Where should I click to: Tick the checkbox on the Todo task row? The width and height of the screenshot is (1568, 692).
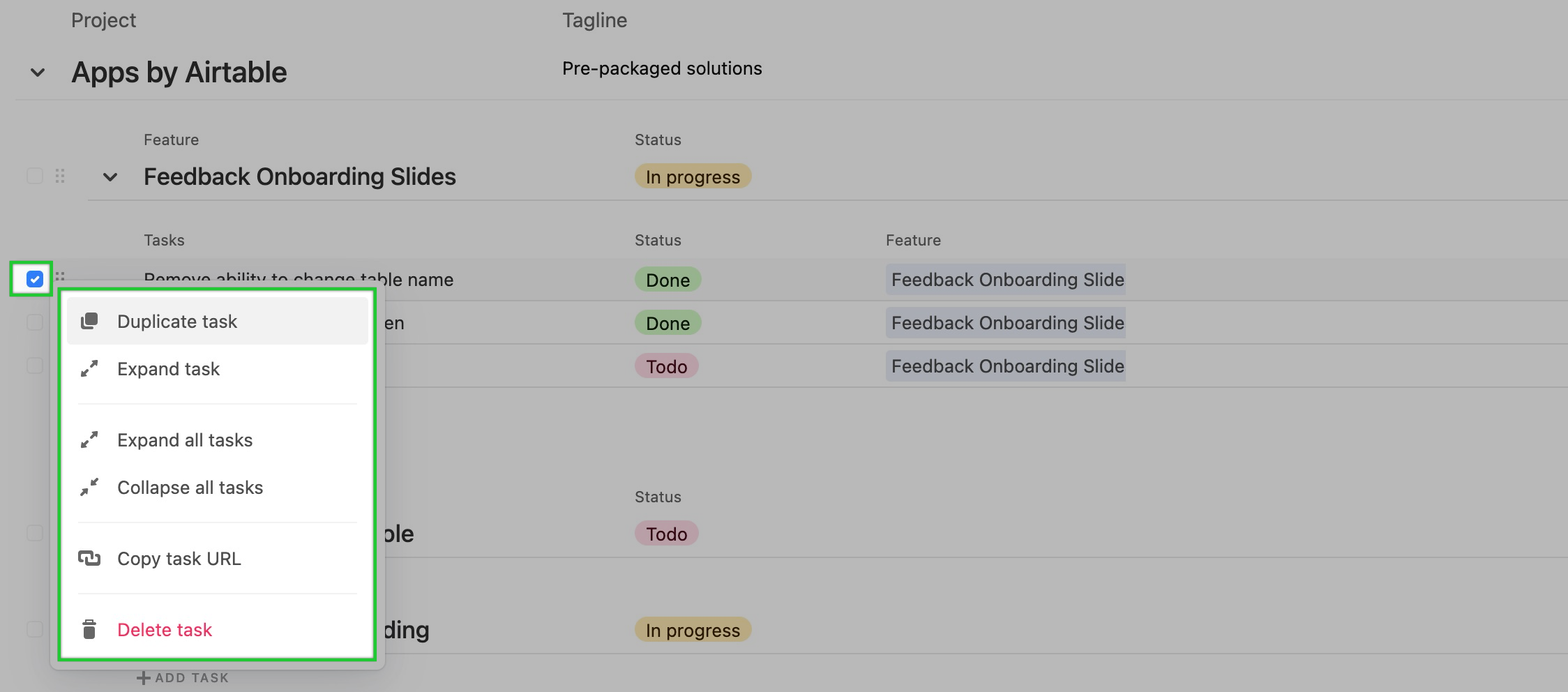click(x=35, y=366)
